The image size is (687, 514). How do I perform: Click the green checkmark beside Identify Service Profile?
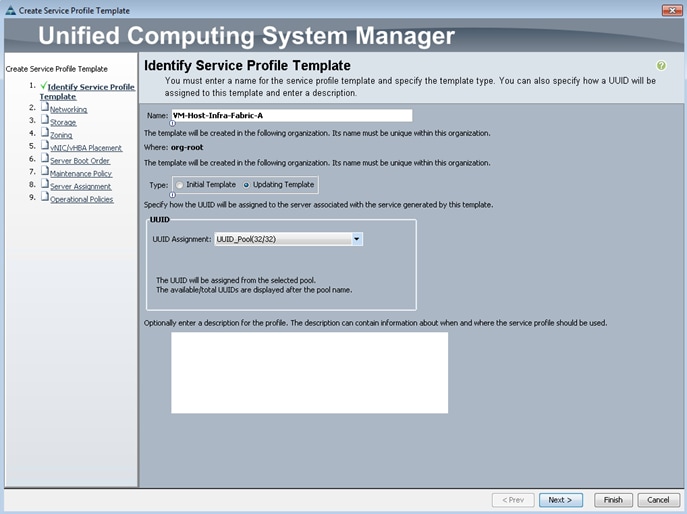(43, 85)
